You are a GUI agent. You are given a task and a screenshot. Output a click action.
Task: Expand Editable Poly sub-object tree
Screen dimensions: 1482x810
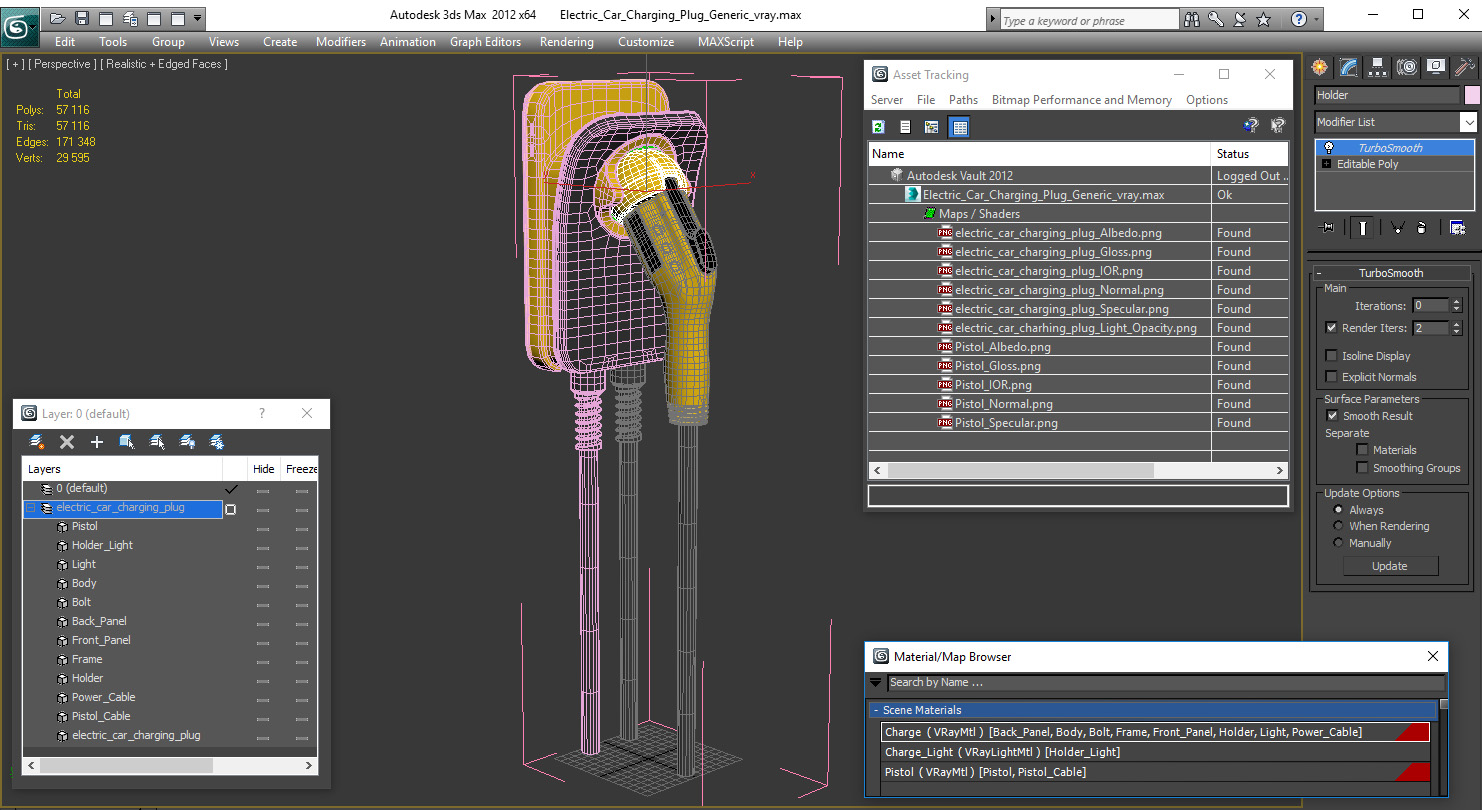[1326, 164]
